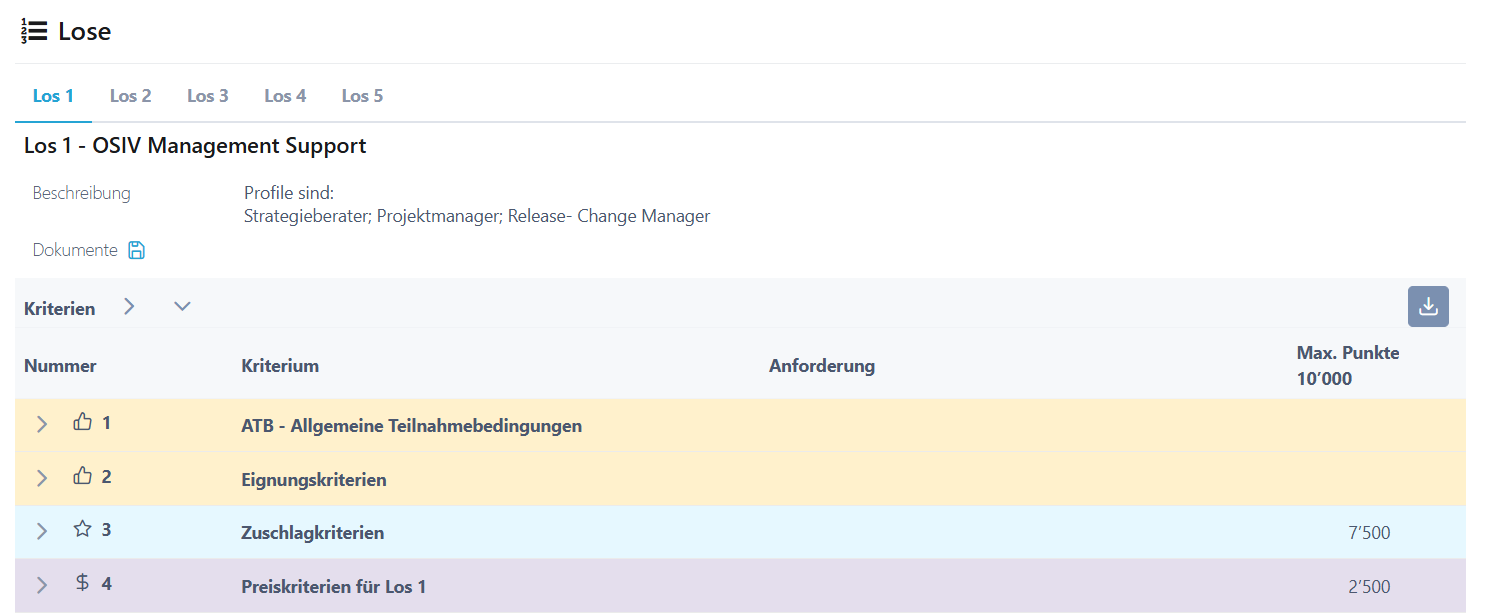Switch to the Los 1 tab

(x=53, y=96)
